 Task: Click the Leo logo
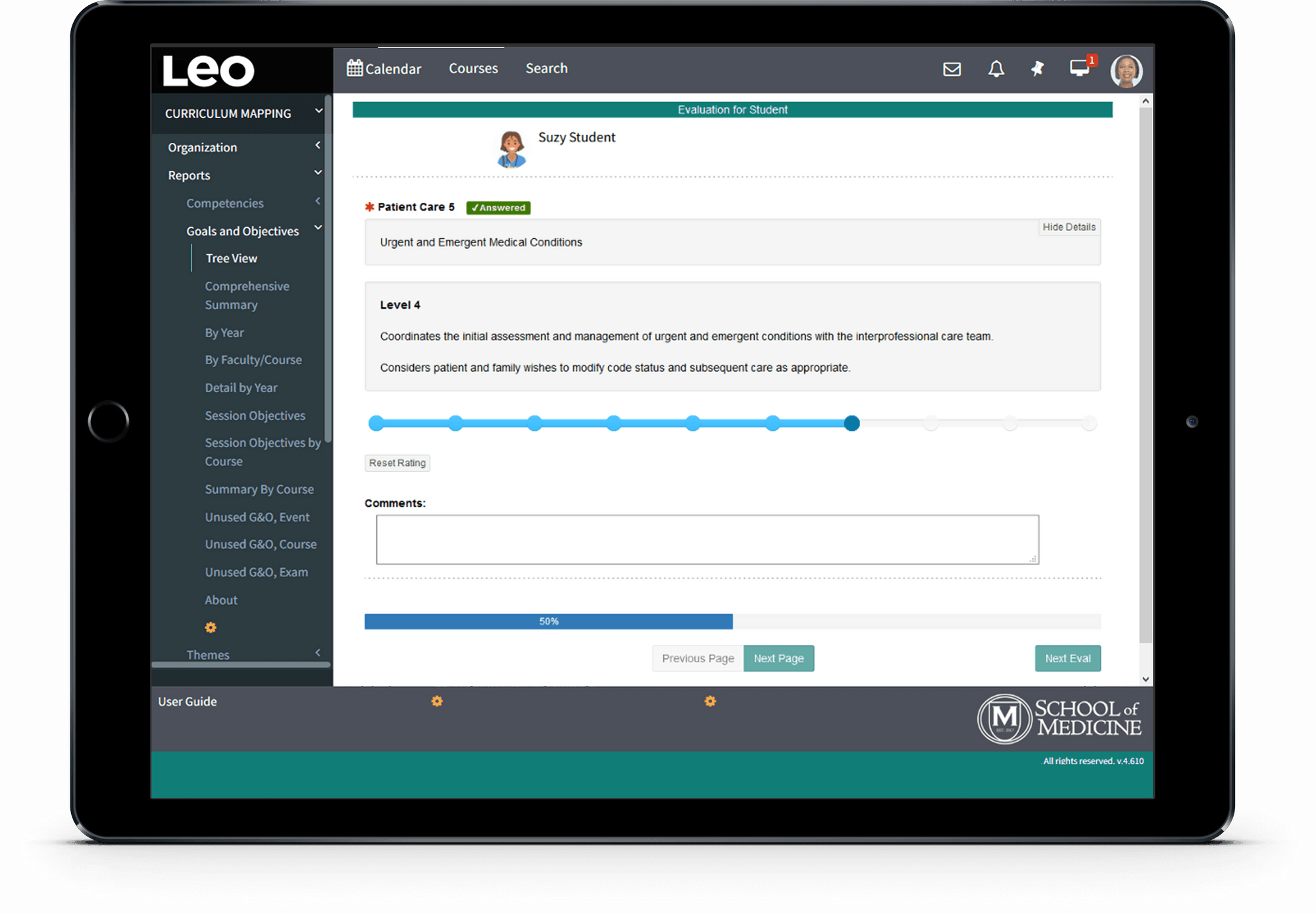(207, 70)
